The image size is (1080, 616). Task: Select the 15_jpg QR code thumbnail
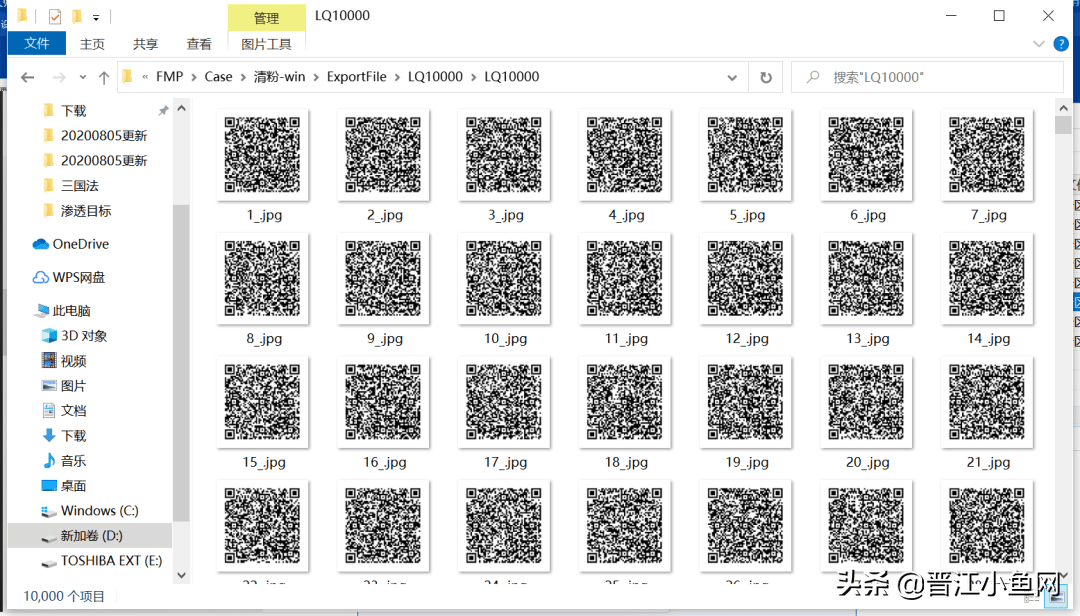pyautogui.click(x=262, y=402)
